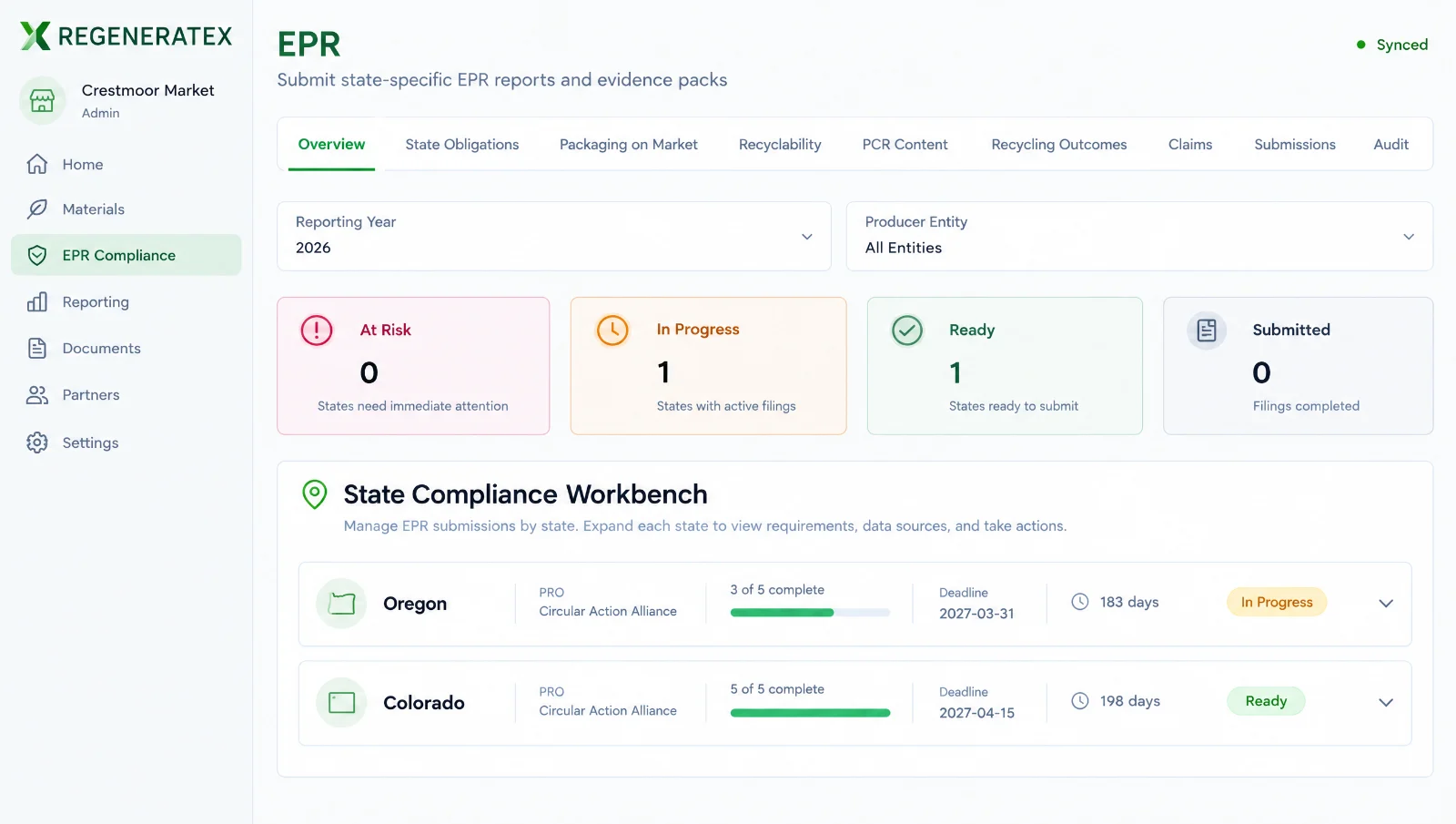Expand the Colorado row chevron
Screen dimensions: 1456x824
[x=1386, y=702]
